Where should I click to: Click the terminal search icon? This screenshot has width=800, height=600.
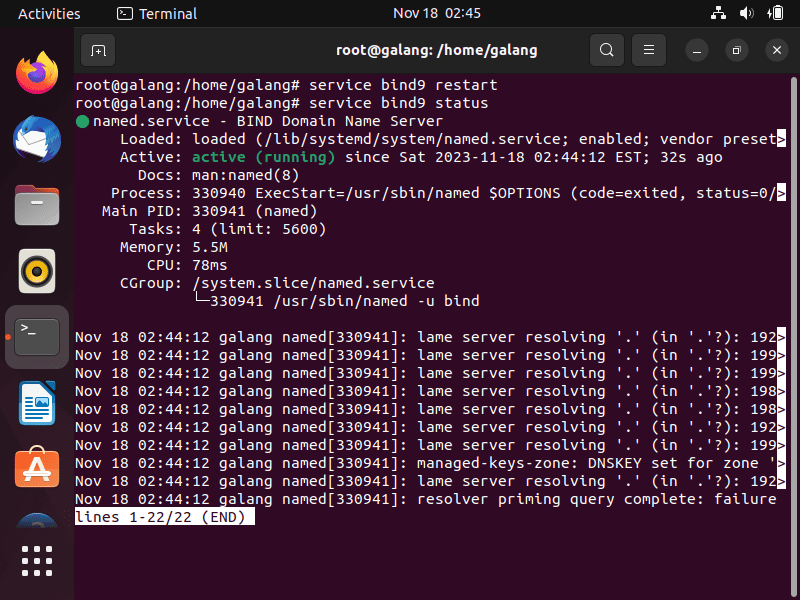(607, 50)
